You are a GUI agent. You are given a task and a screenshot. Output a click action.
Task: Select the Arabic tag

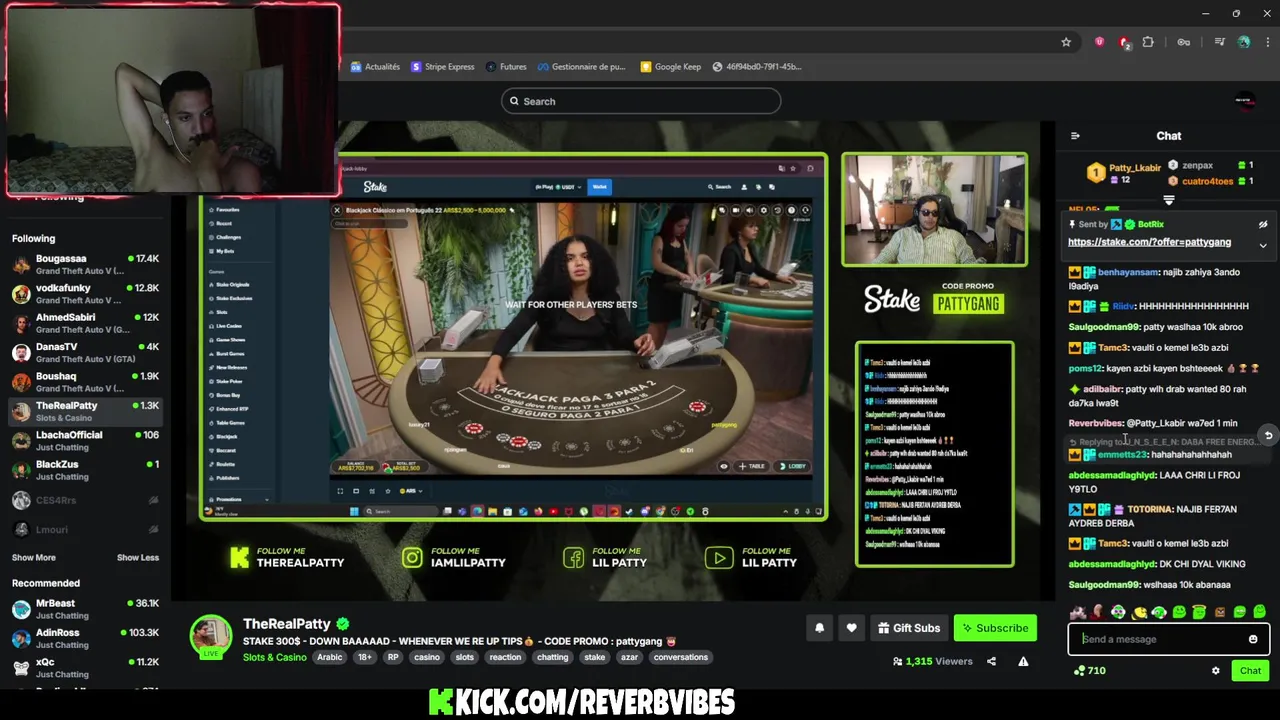pyautogui.click(x=329, y=657)
